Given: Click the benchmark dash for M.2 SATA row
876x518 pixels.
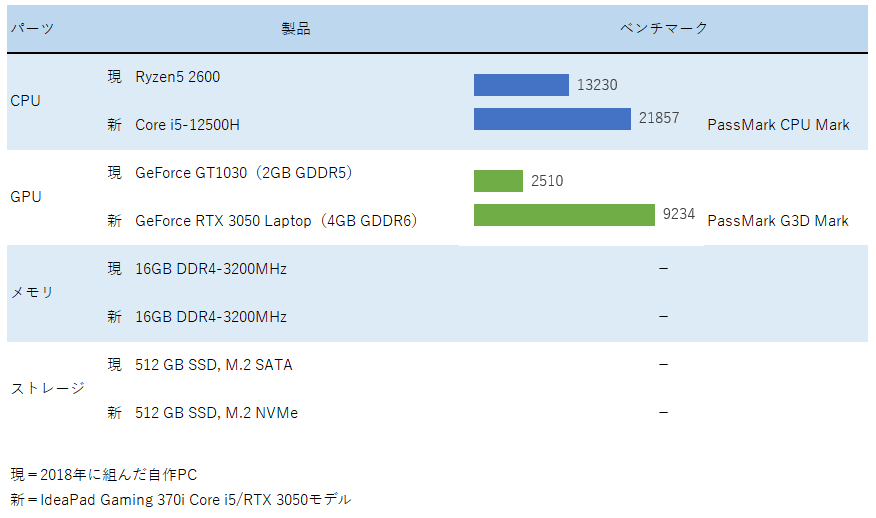Looking at the screenshot, I should click(664, 365).
